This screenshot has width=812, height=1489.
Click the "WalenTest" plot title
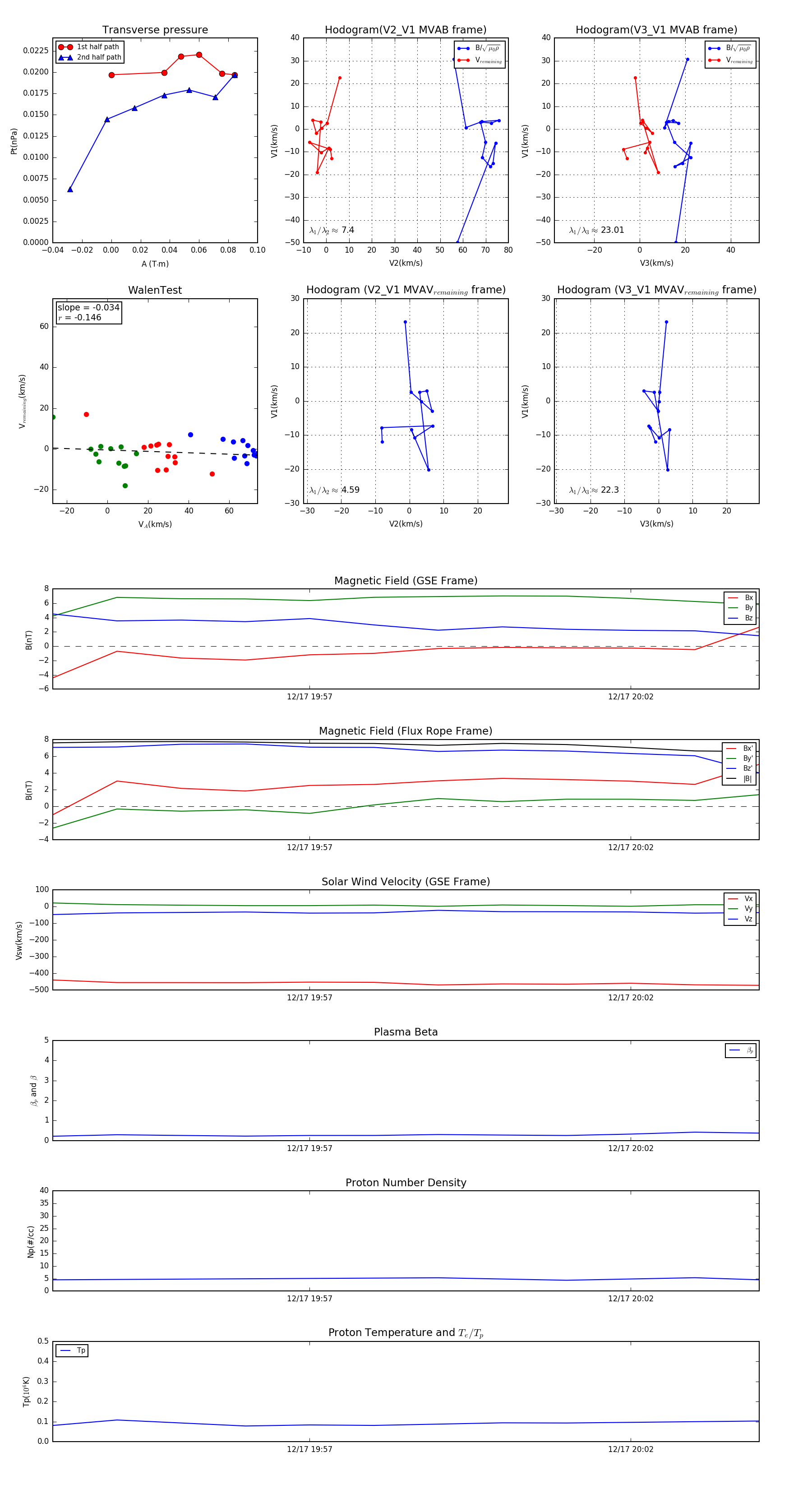click(x=155, y=290)
